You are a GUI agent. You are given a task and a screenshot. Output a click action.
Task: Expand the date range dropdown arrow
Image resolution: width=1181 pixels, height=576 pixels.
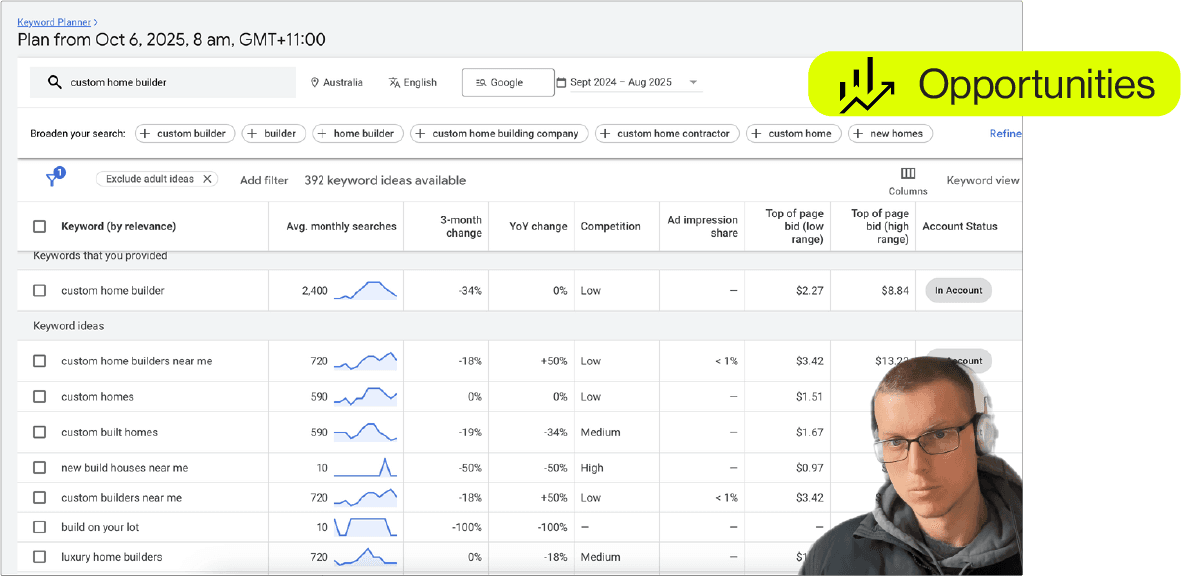pyautogui.click(x=693, y=83)
